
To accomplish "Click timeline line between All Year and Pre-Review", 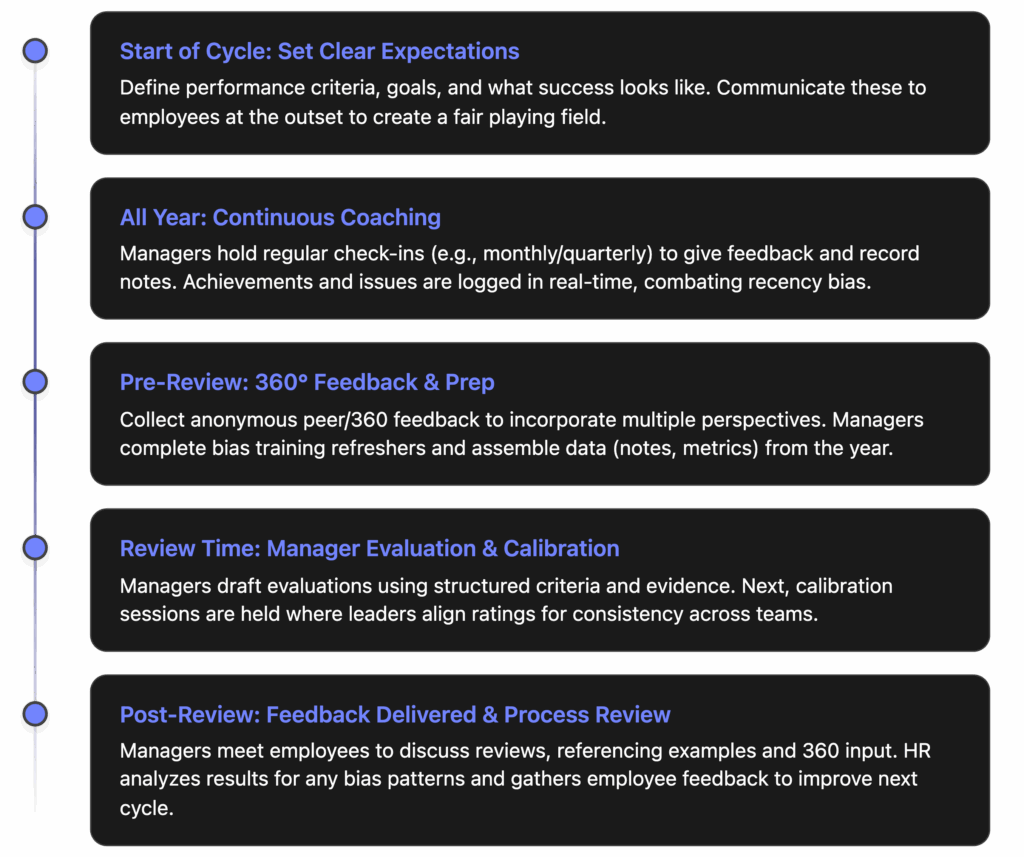I will [x=36, y=300].
